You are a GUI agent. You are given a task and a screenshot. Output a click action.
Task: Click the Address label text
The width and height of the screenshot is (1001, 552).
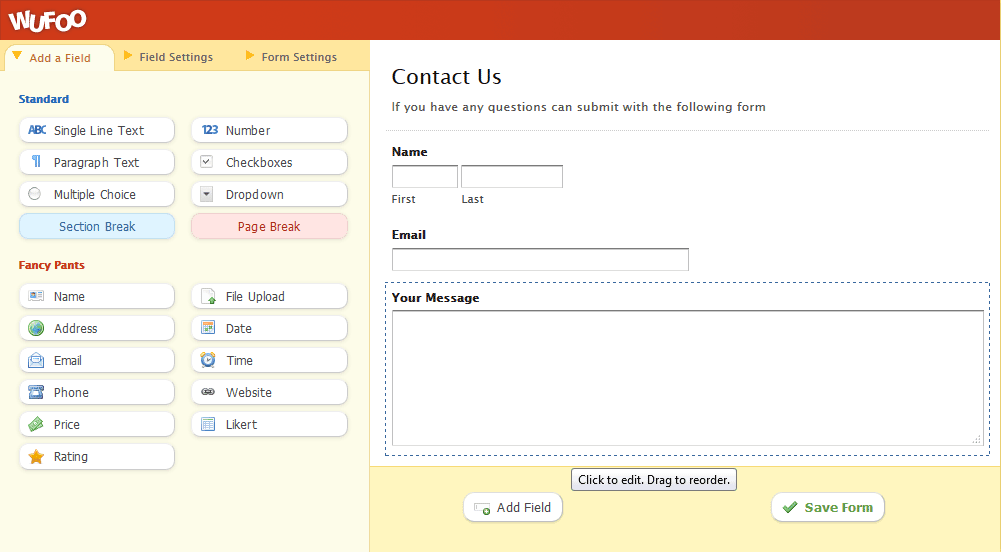tap(75, 328)
